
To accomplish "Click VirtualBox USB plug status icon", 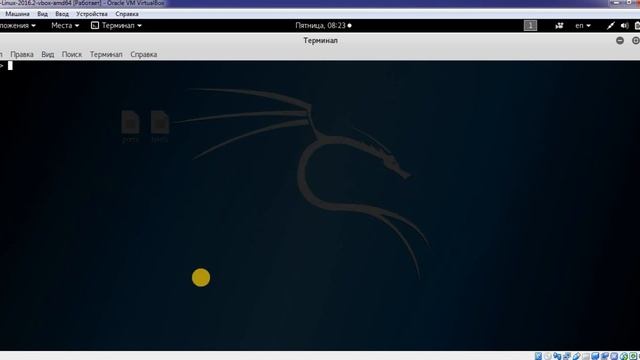I will (x=576, y=356).
